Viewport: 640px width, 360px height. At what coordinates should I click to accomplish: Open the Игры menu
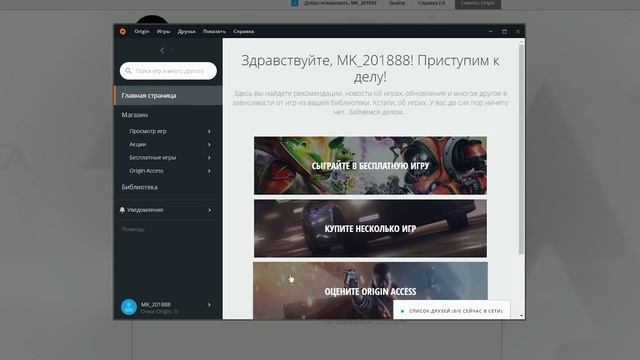pyautogui.click(x=163, y=31)
